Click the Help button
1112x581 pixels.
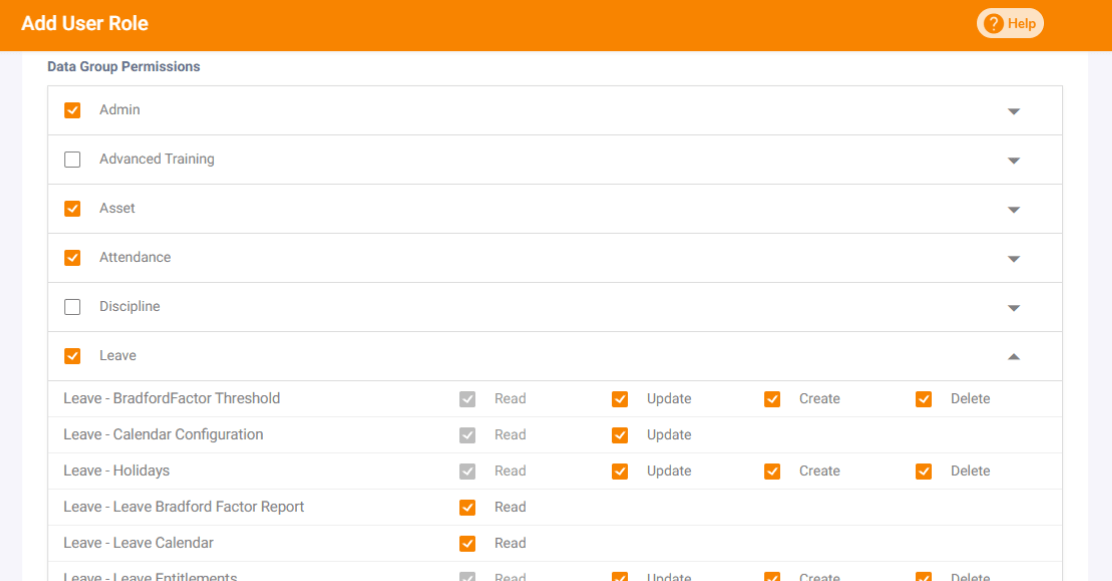(x=1010, y=23)
